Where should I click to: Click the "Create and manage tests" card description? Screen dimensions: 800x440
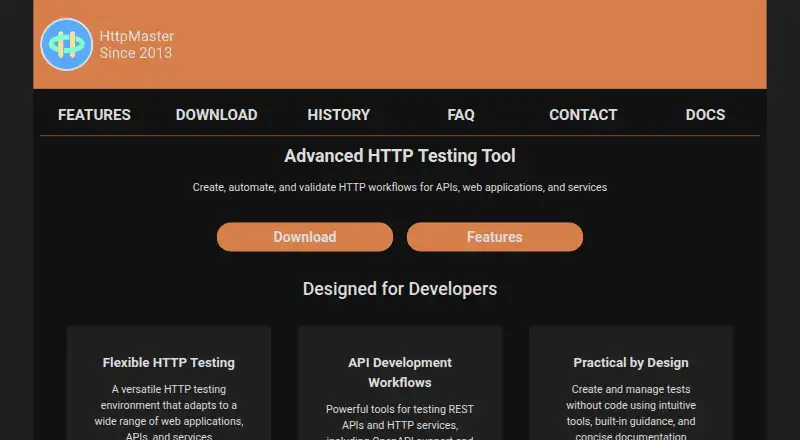(x=631, y=412)
